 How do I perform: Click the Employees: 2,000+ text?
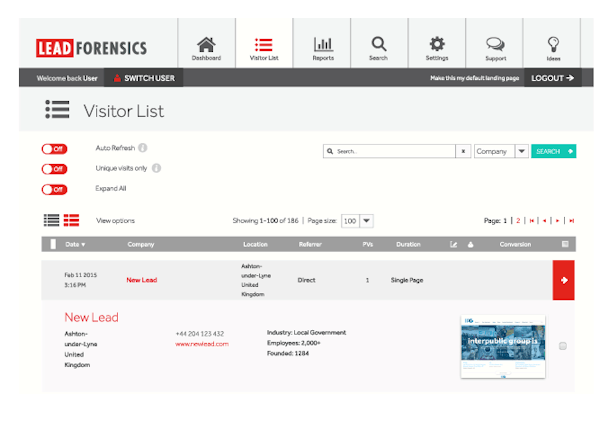click(293, 343)
